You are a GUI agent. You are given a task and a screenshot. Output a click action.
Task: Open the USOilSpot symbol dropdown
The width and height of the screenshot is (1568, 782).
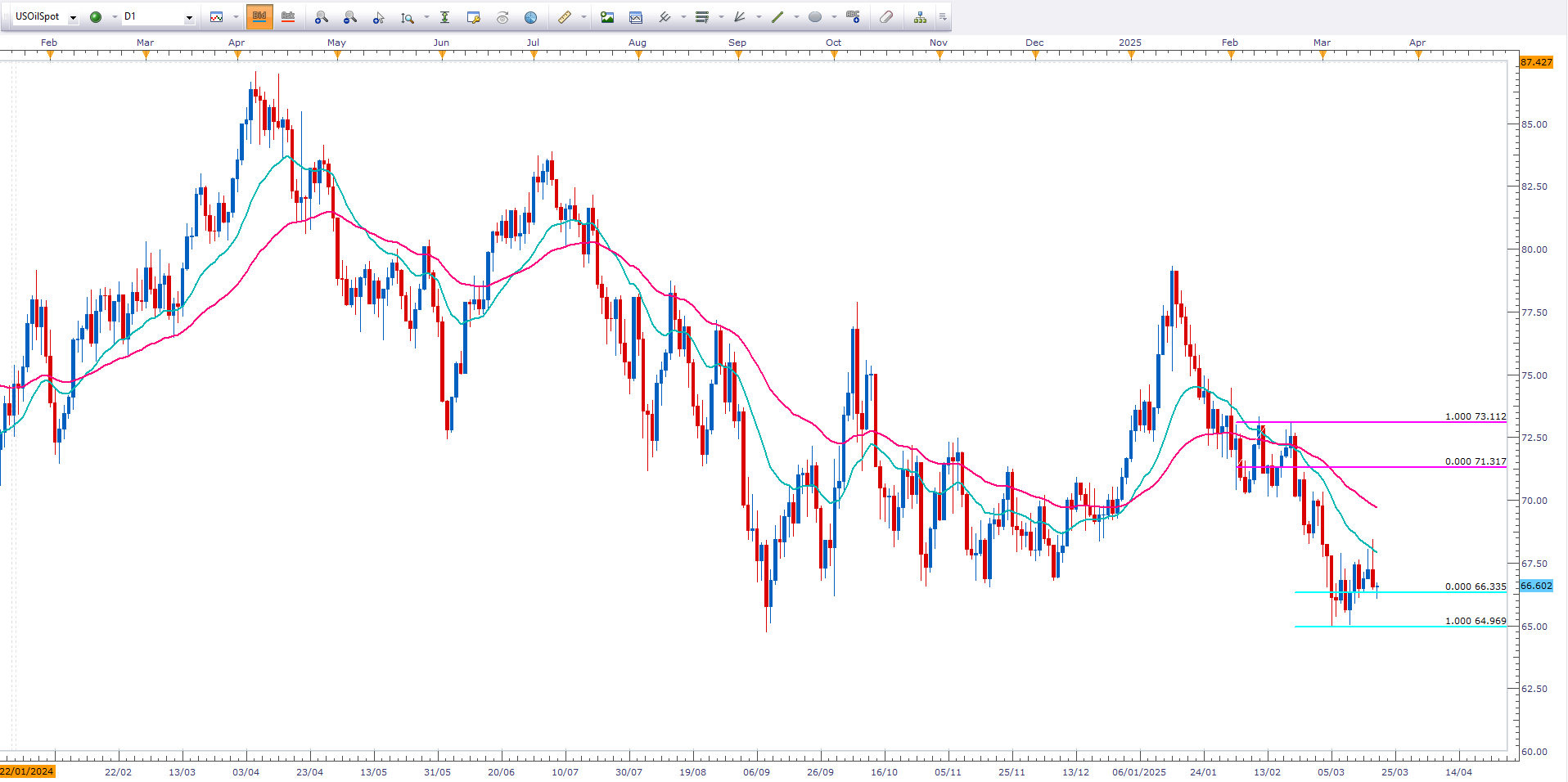73,17
